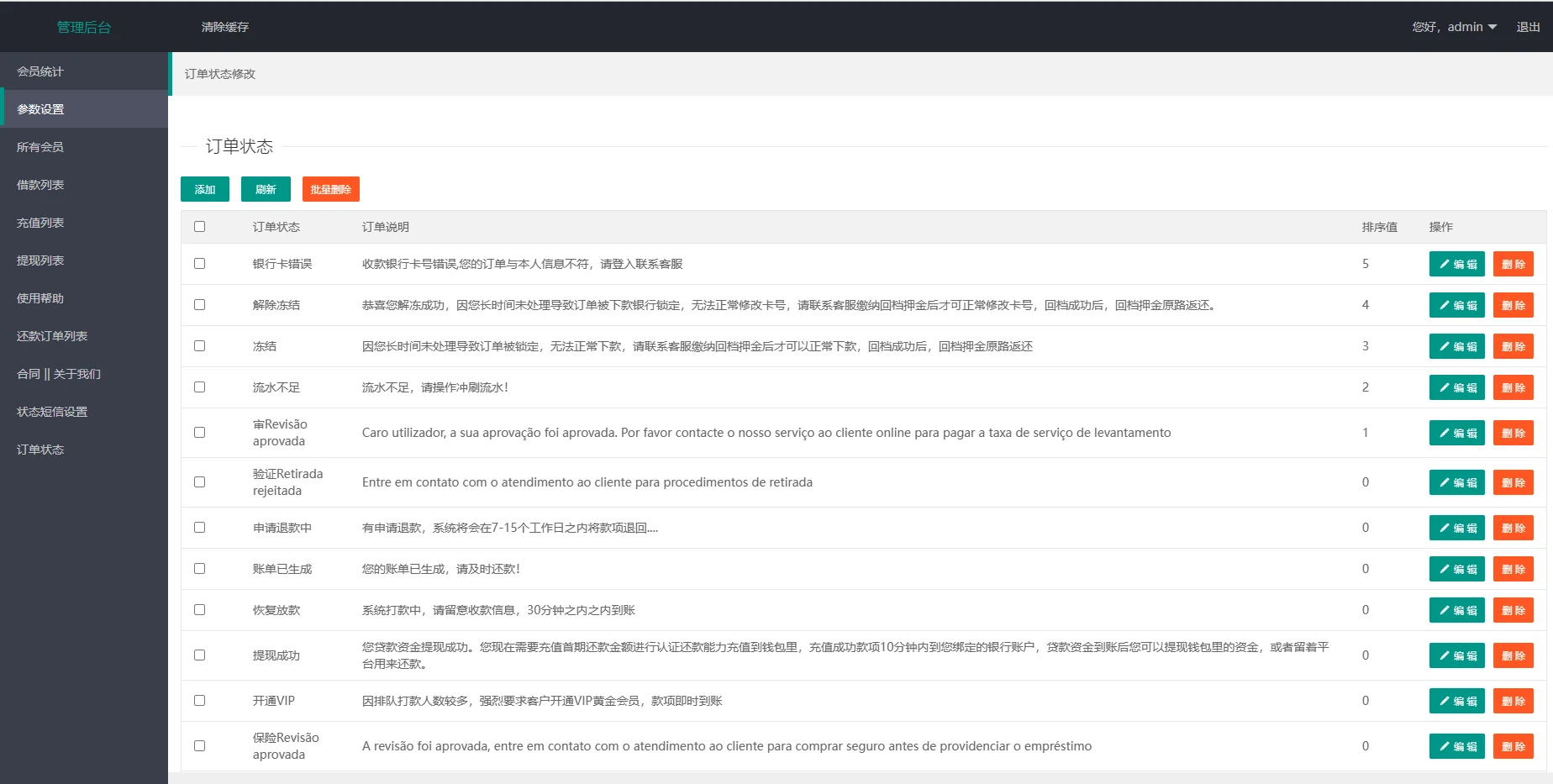This screenshot has width=1553, height=784.
Task: Click the green 添加 button
Action: (x=205, y=189)
